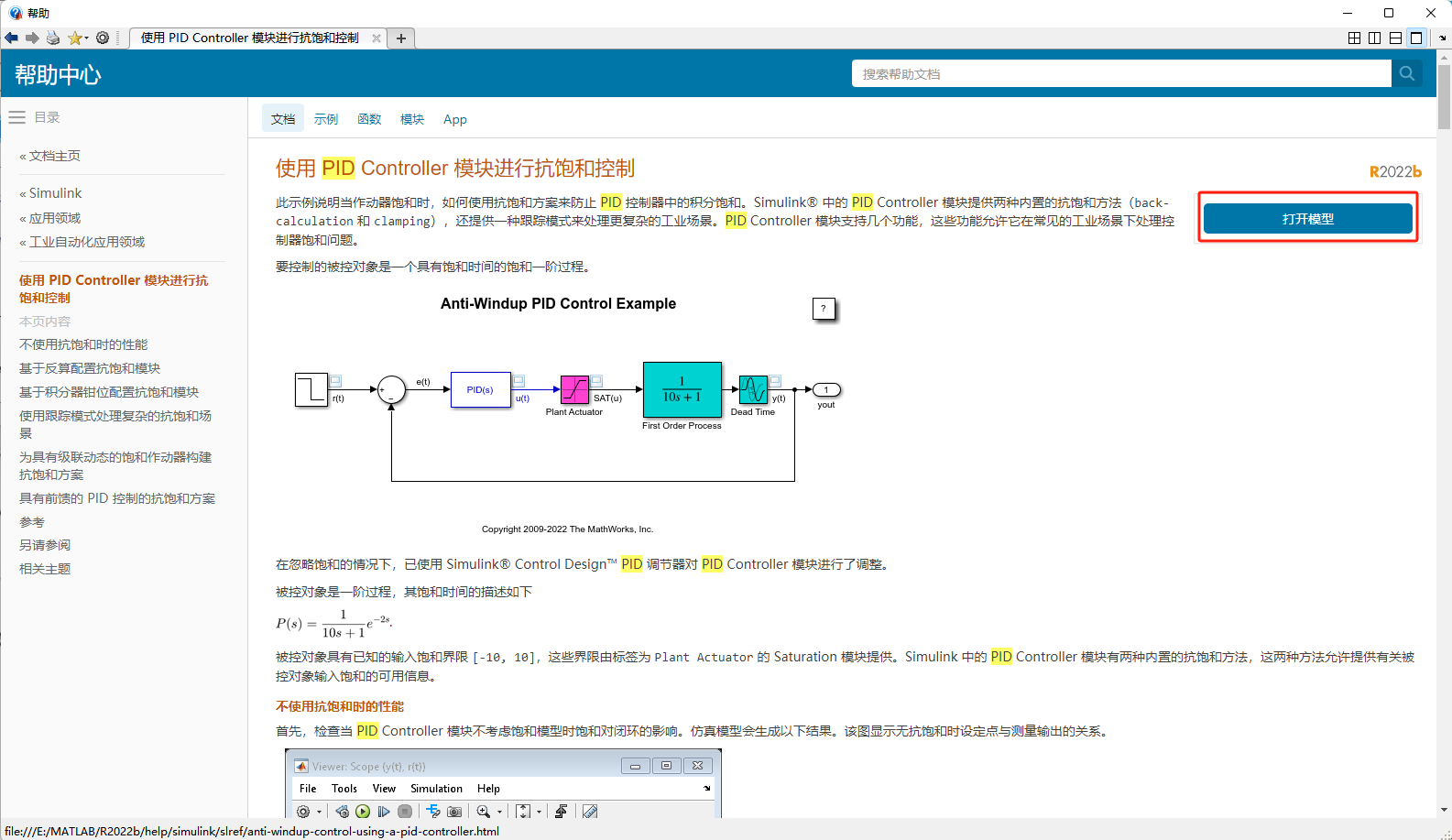Switch to the 模块 tab
Image resolution: width=1452 pixels, height=840 pixels.
pos(412,119)
